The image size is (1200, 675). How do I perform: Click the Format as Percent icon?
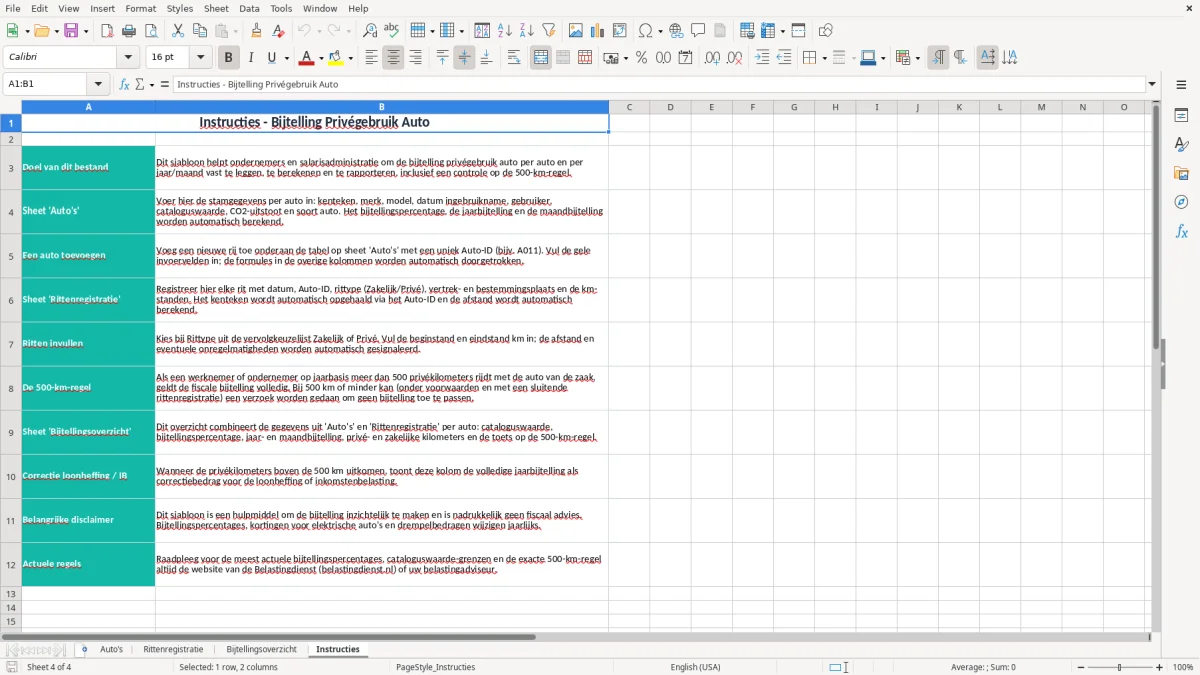(641, 58)
